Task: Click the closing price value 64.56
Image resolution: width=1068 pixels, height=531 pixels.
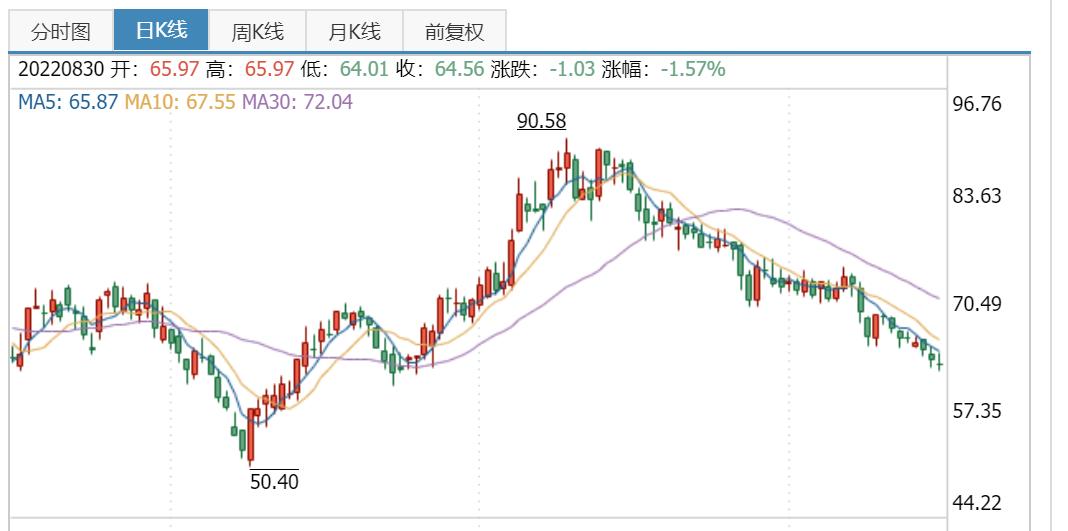Action: tap(459, 69)
